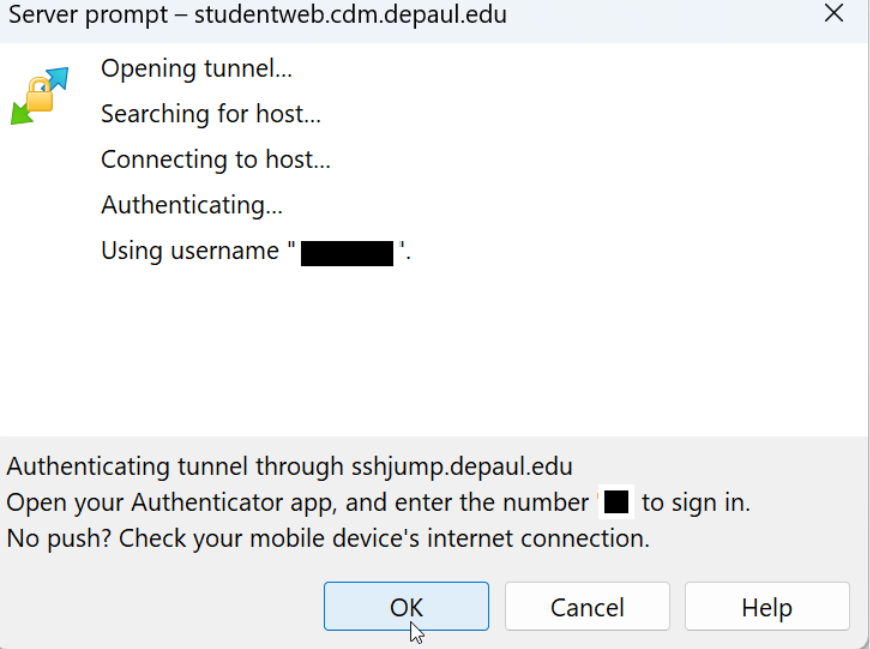Screen dimensions: 870x649
Task: Click the redacted sign-in number box
Action: tap(617, 502)
